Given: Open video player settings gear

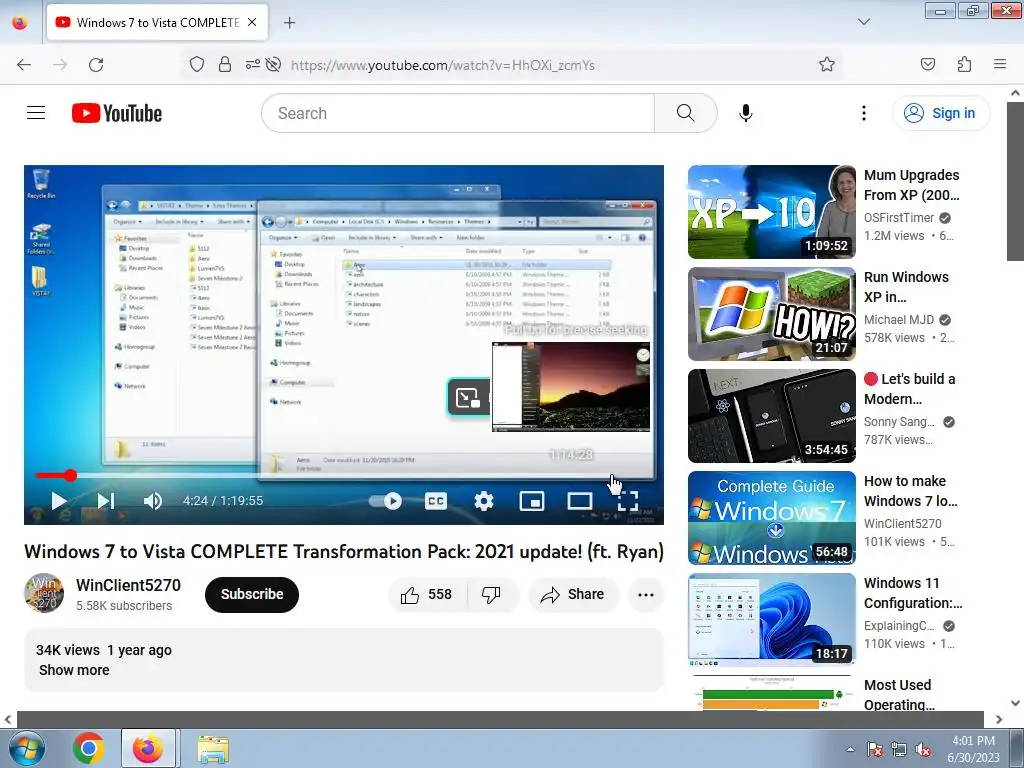Looking at the screenshot, I should tap(483, 501).
